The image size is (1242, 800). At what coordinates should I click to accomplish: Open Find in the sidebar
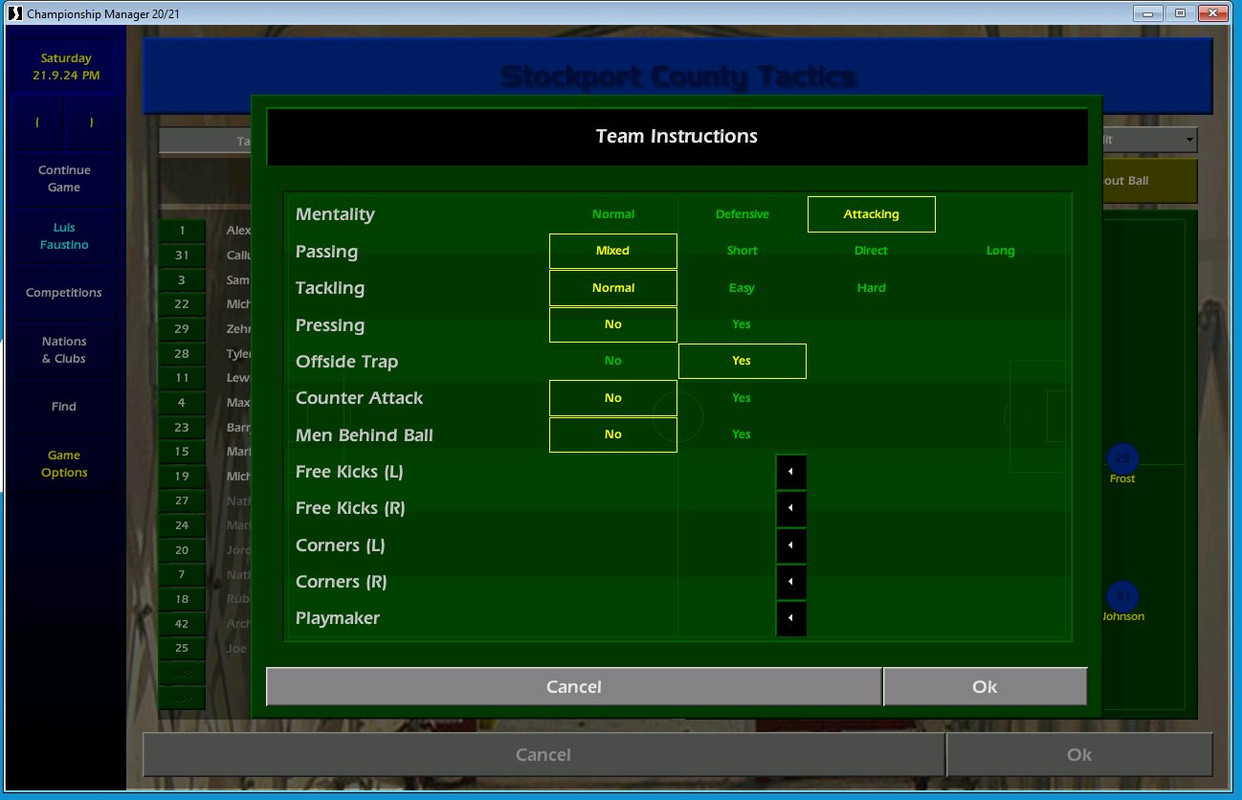coord(64,407)
